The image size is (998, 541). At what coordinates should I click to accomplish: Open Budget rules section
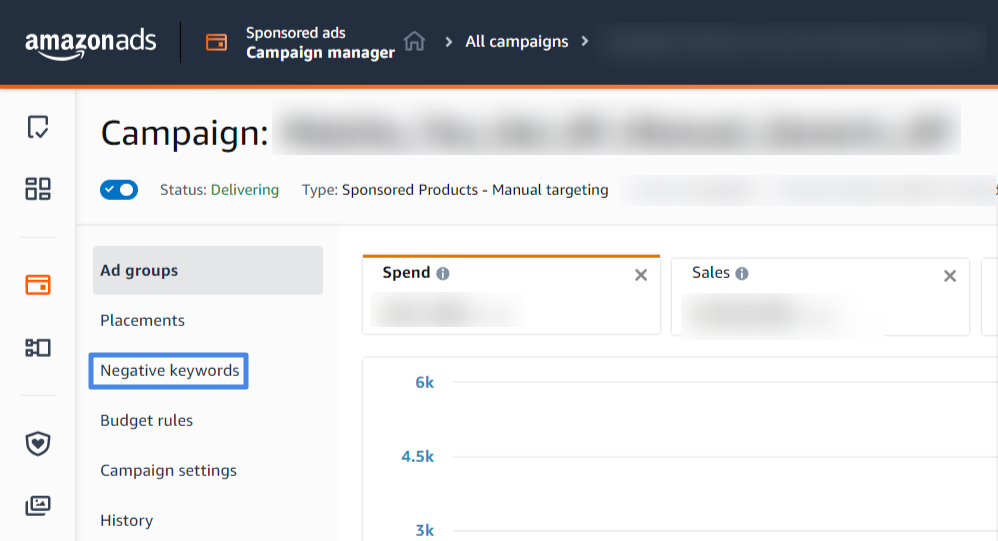(146, 420)
